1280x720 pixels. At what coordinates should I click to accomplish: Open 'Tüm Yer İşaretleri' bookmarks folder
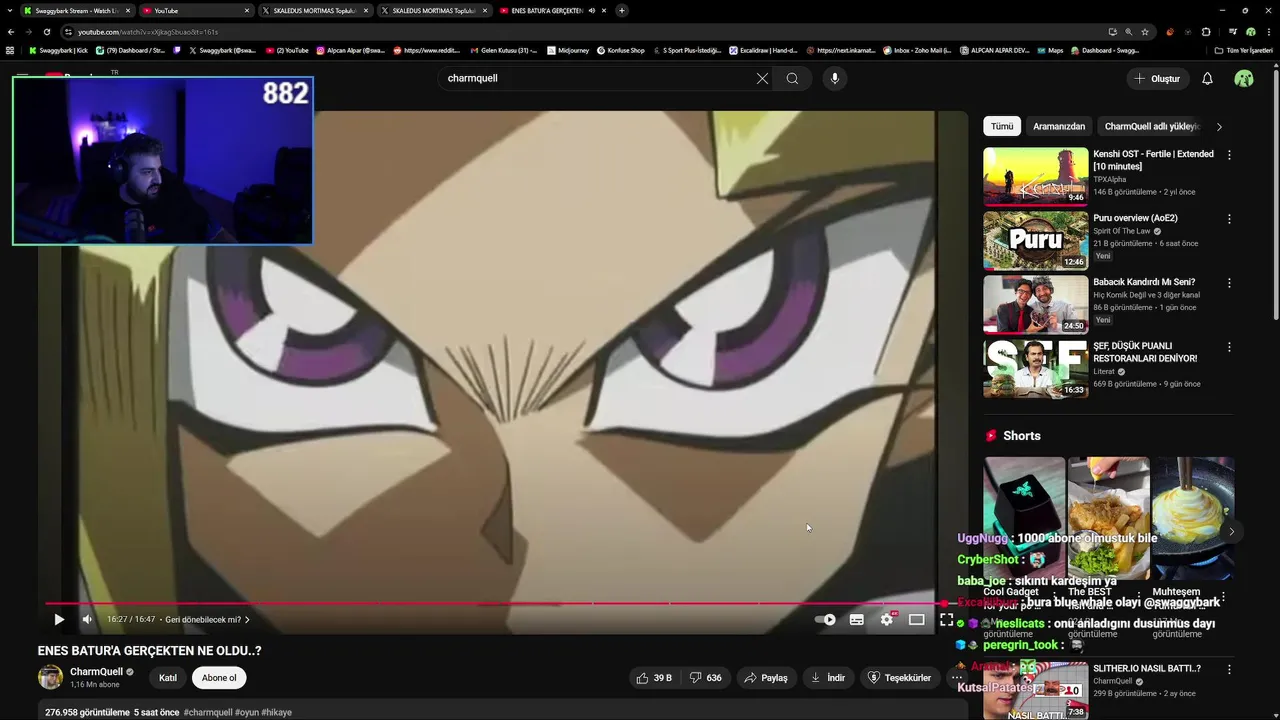[x=1244, y=50]
